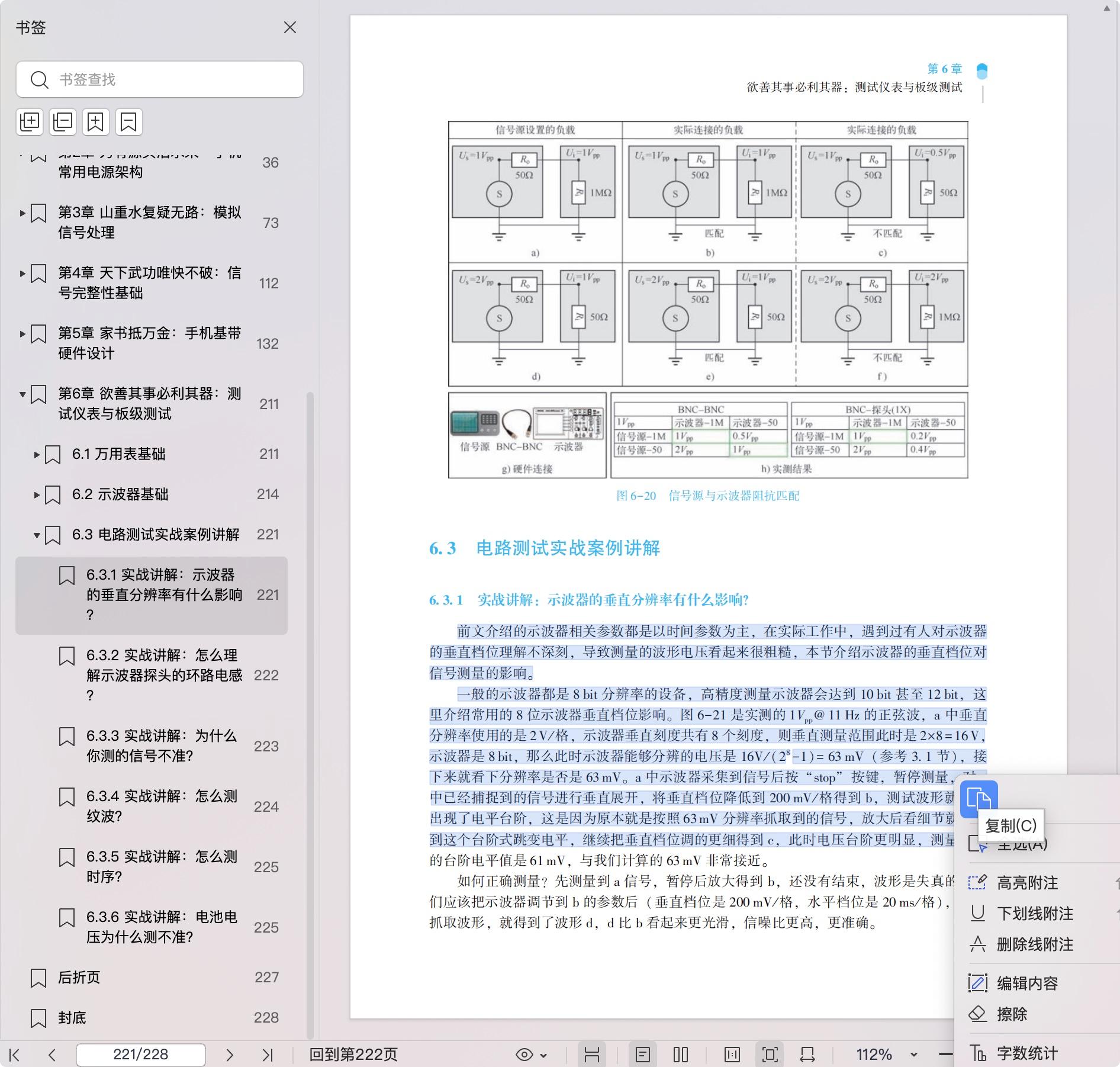Toggle two-page side-by-side view
Image resolution: width=1120 pixels, height=1067 pixels.
[x=681, y=1055]
